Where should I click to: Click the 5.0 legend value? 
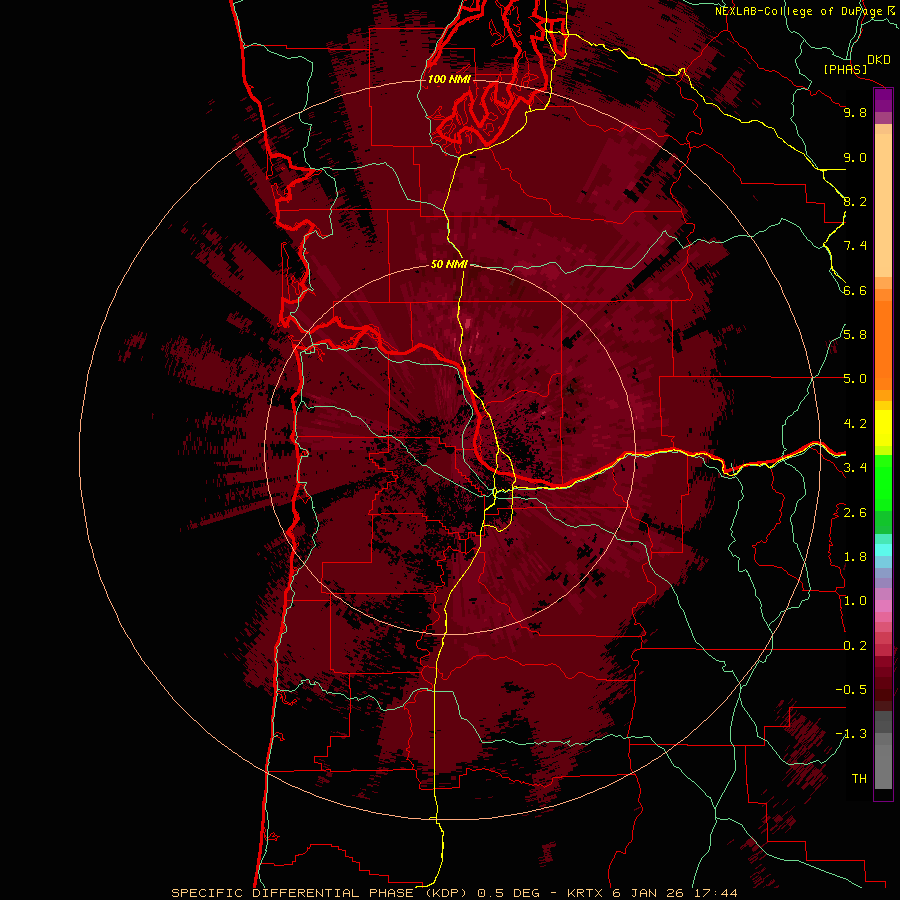855,379
